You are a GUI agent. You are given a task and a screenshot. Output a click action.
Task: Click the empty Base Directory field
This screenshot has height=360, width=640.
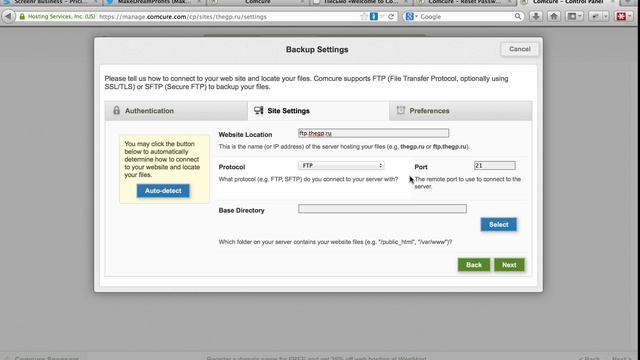click(382, 209)
